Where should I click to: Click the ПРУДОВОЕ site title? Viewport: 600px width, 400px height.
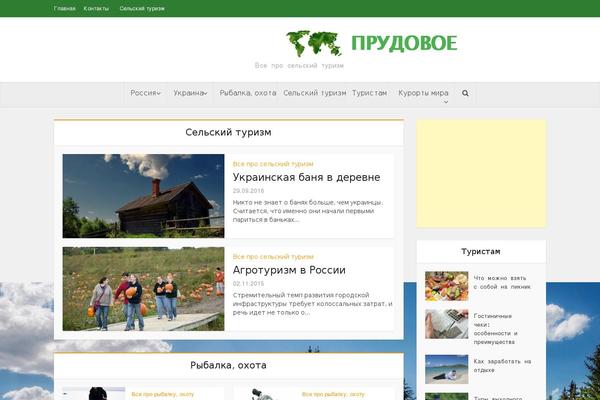(404, 43)
